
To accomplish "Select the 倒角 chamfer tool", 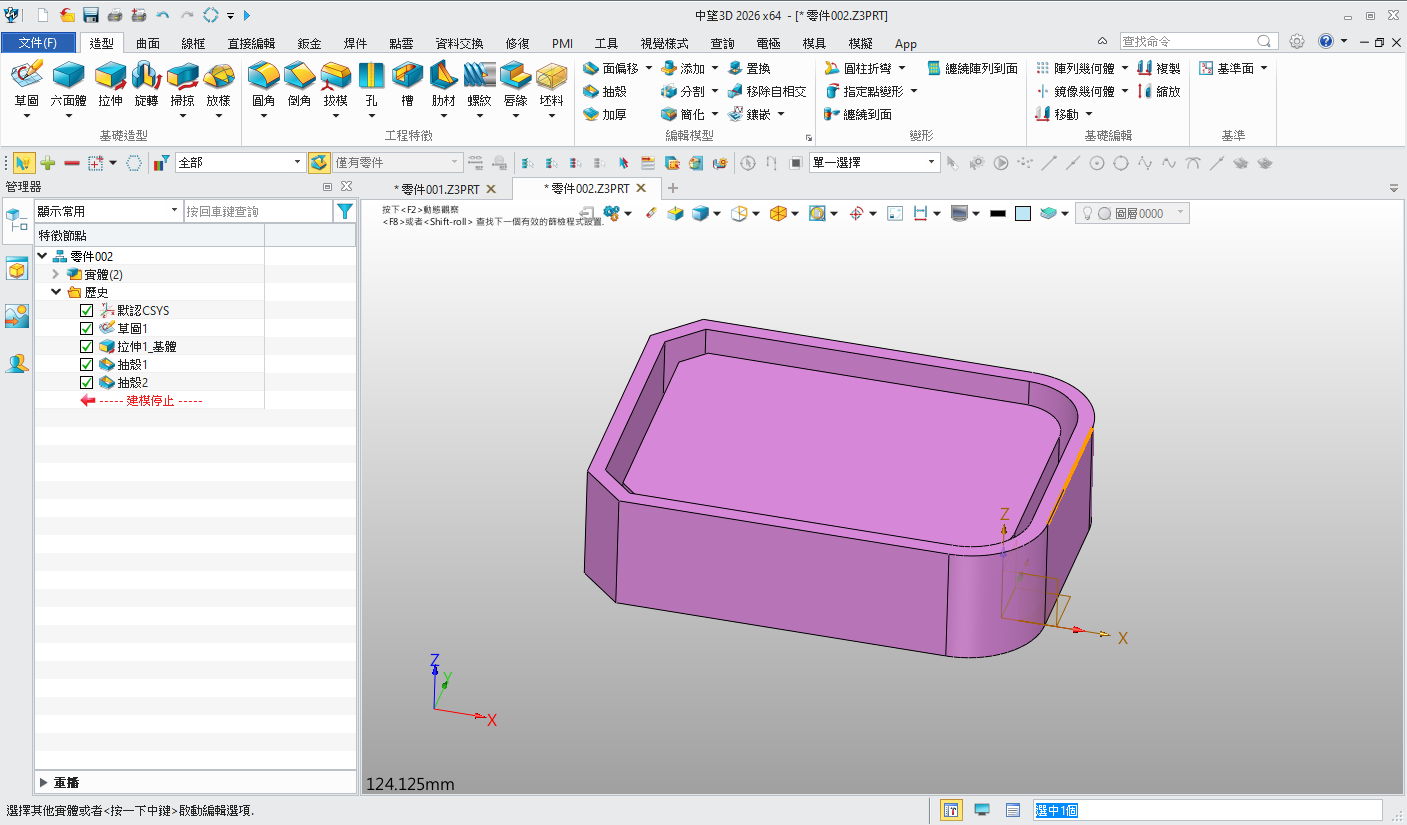I will (x=299, y=75).
